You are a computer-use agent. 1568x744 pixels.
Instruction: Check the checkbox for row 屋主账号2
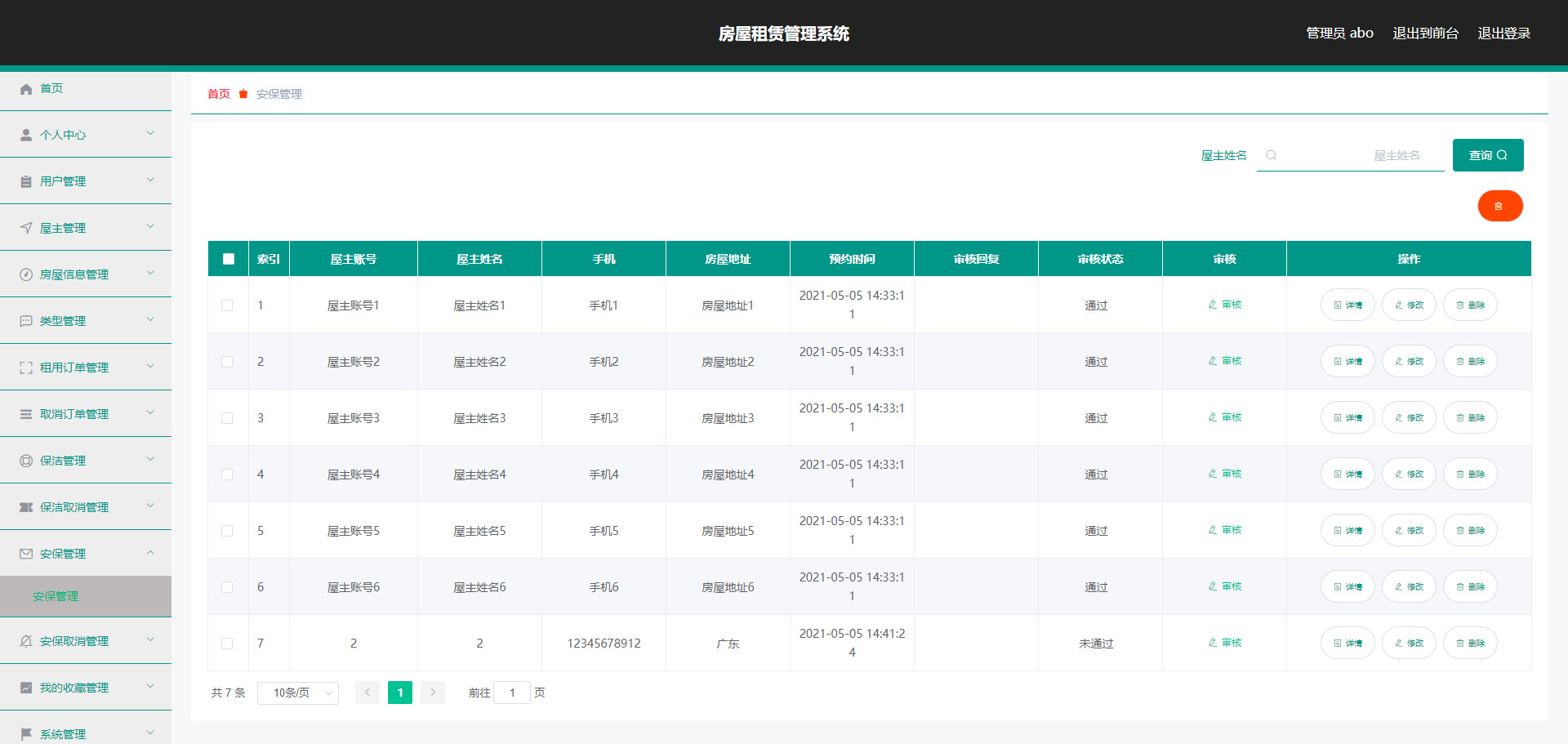pyautogui.click(x=227, y=362)
